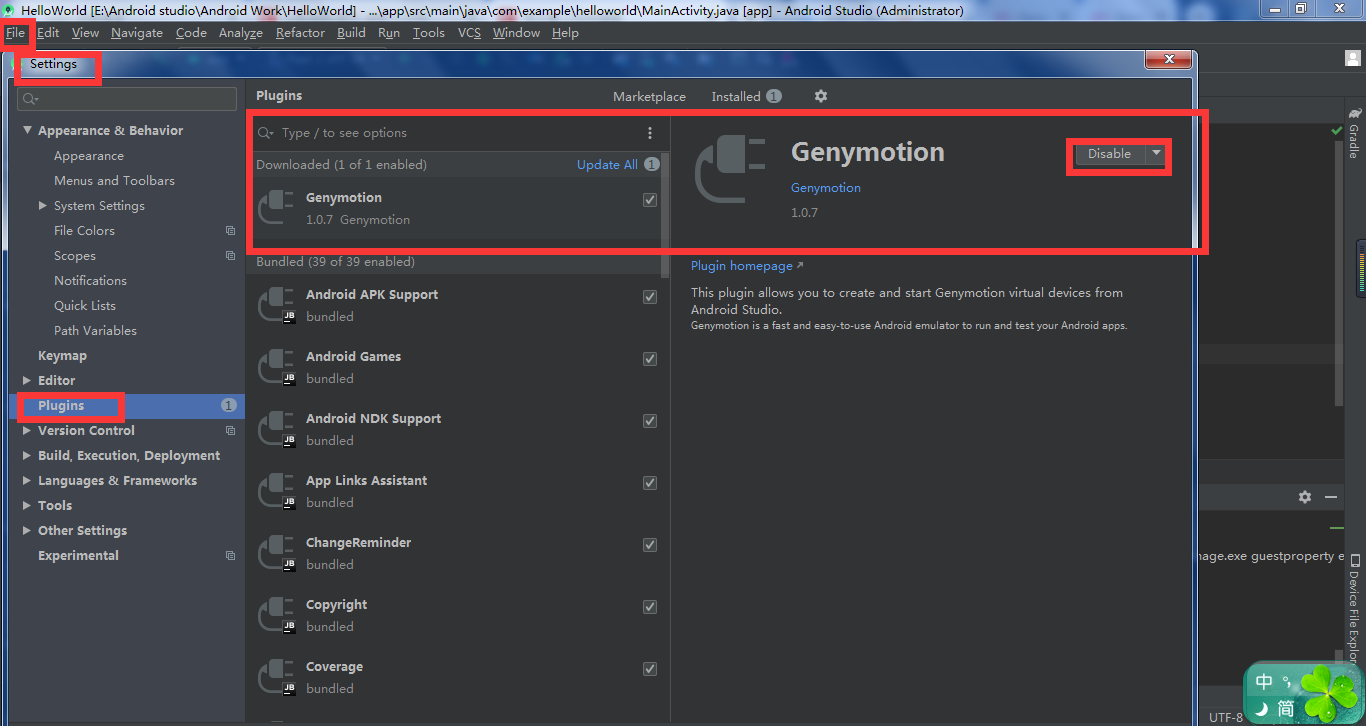Expand the Editor settings section
Image resolution: width=1366 pixels, height=726 pixels.
[27, 381]
